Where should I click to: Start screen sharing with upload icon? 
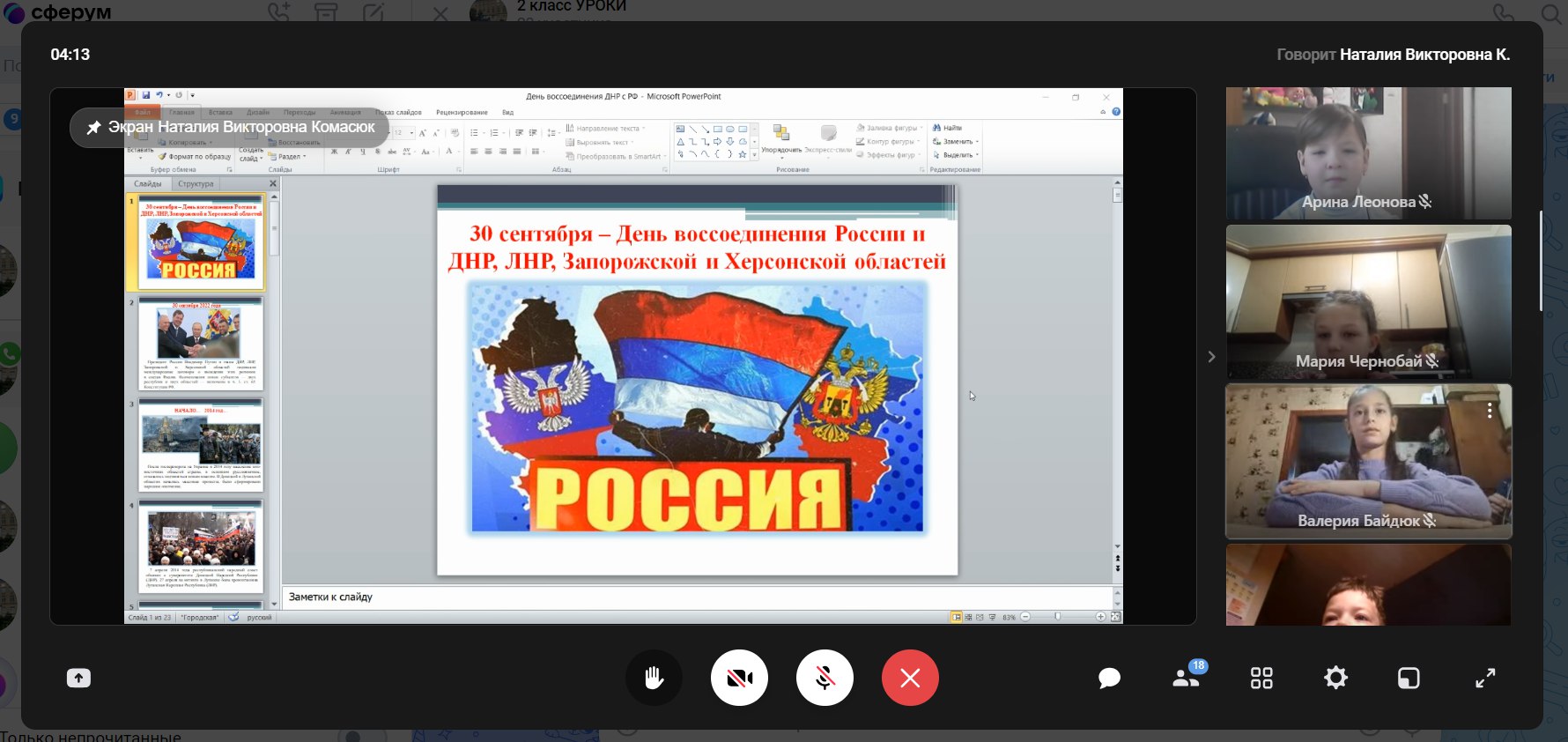78,678
